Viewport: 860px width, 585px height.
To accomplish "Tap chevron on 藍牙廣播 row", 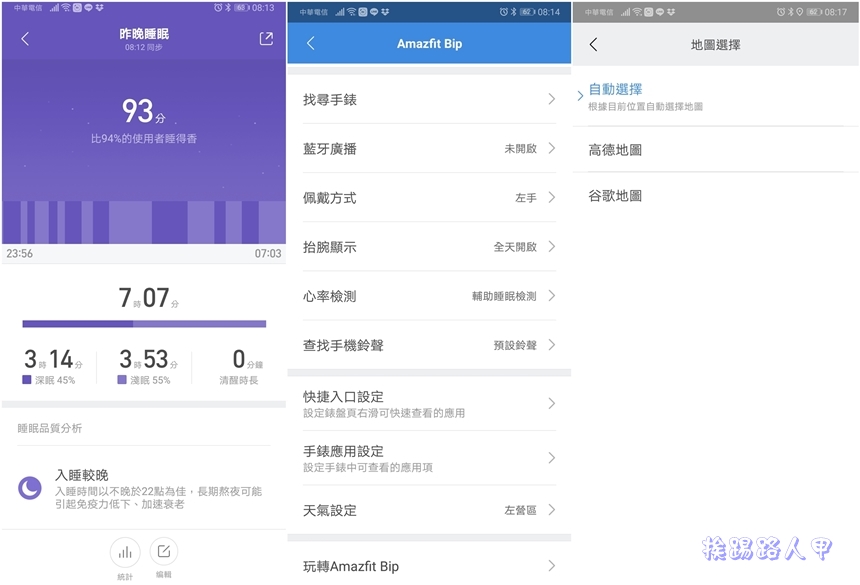I will (x=552, y=148).
